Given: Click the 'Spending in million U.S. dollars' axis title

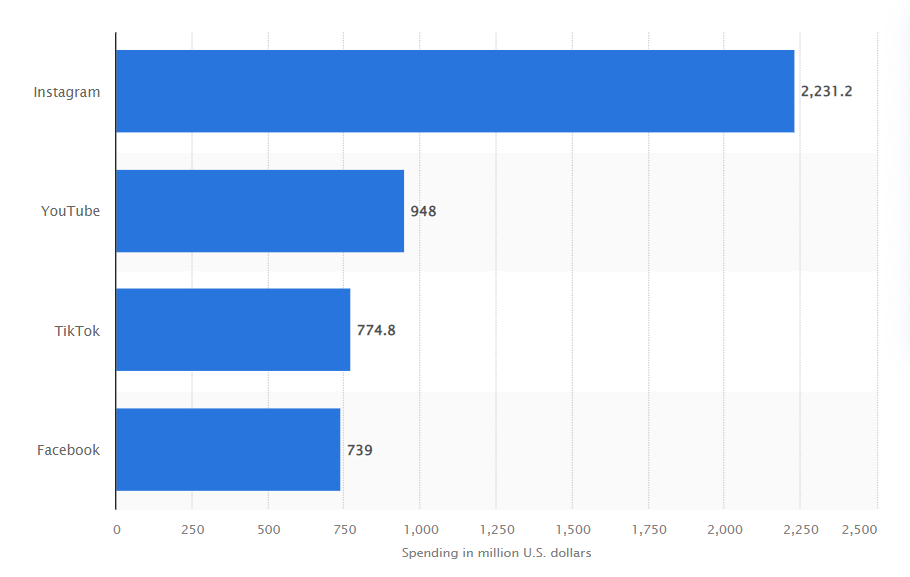Looking at the screenshot, I should click(x=497, y=553).
